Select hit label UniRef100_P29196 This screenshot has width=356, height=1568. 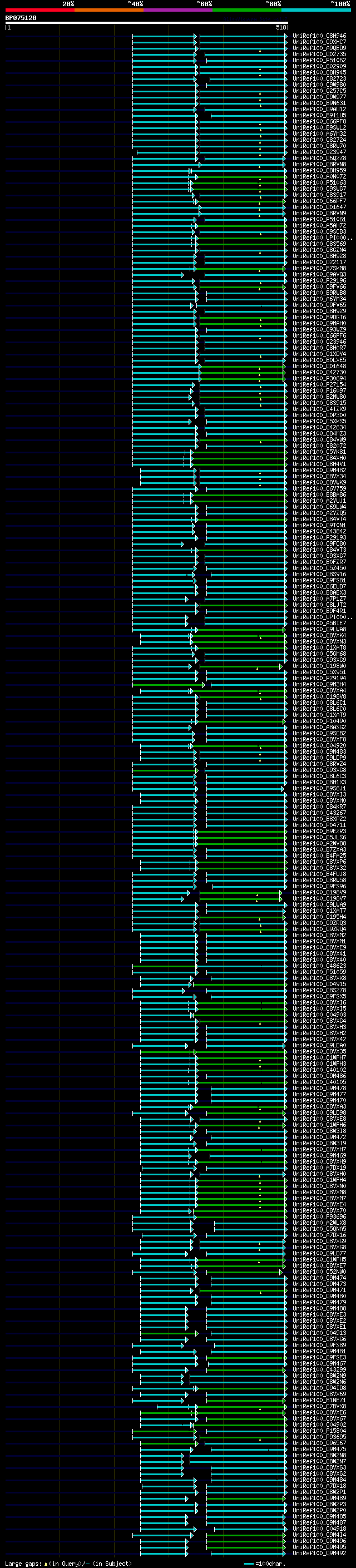(x=319, y=280)
